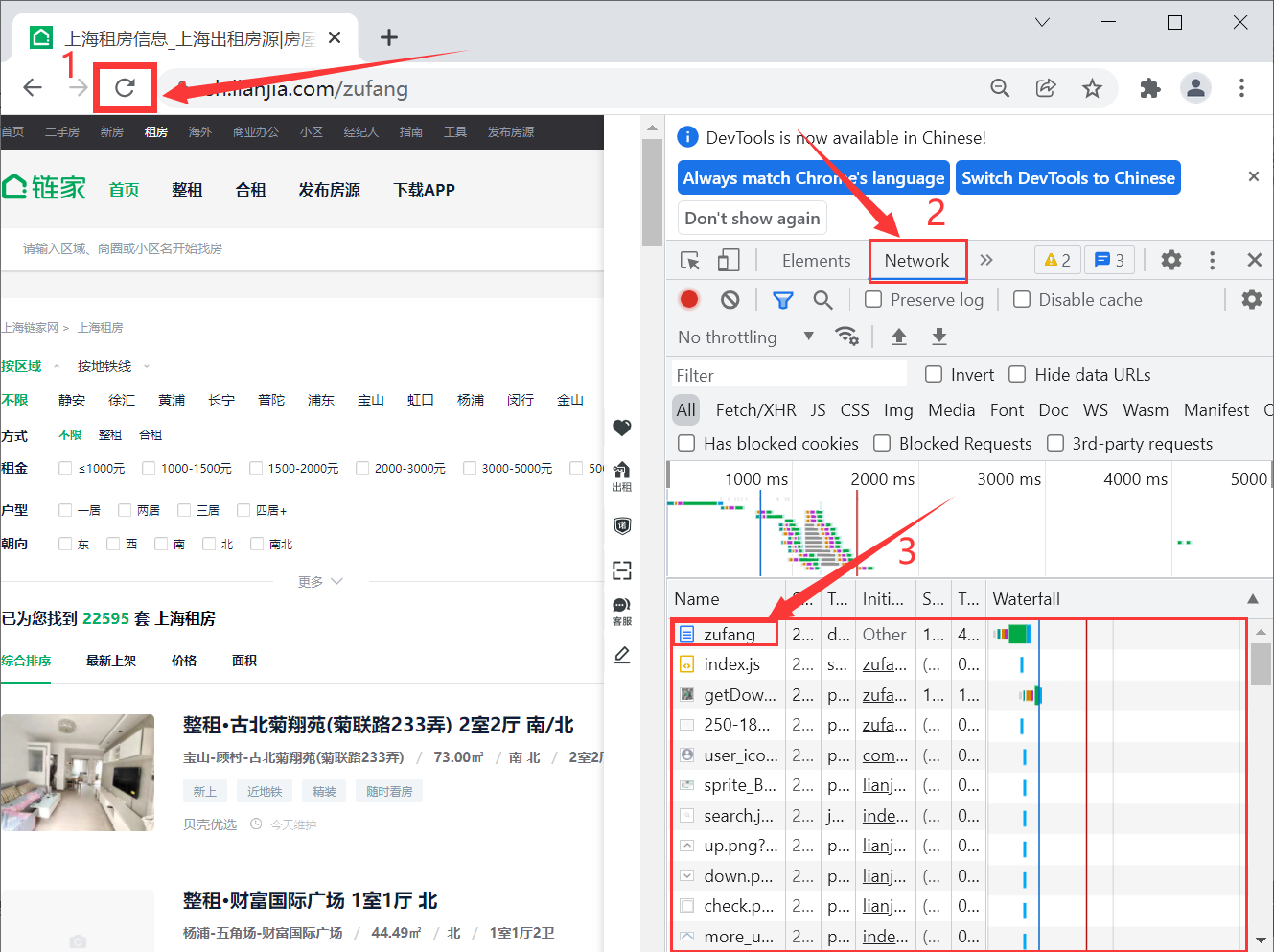The height and width of the screenshot is (952, 1274).
Task: Open the network search magnifier
Action: (x=822, y=300)
